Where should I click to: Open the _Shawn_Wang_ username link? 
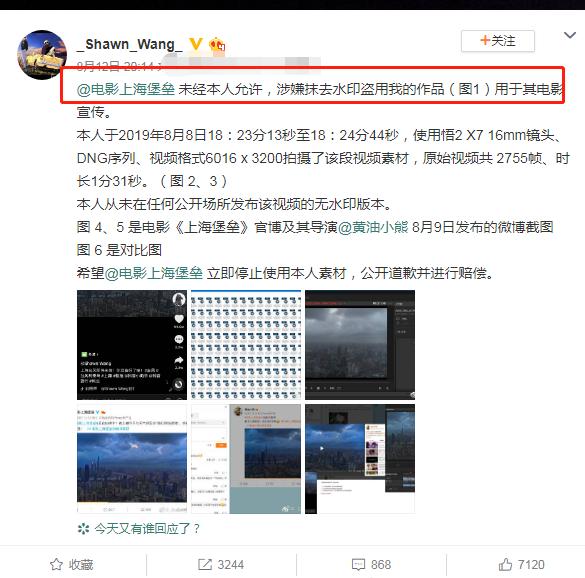pos(130,44)
